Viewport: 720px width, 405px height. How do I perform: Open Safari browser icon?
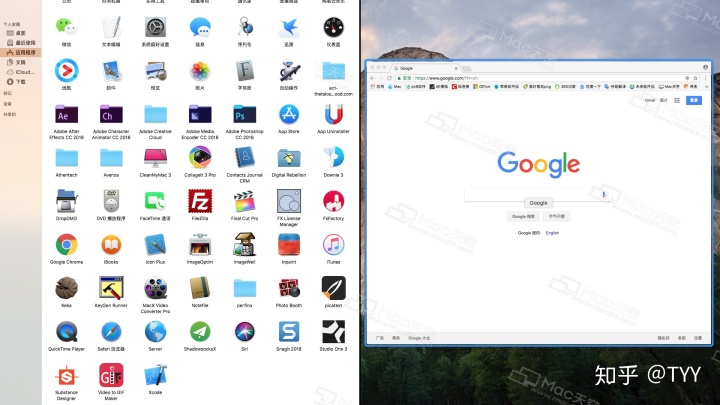coord(111,332)
